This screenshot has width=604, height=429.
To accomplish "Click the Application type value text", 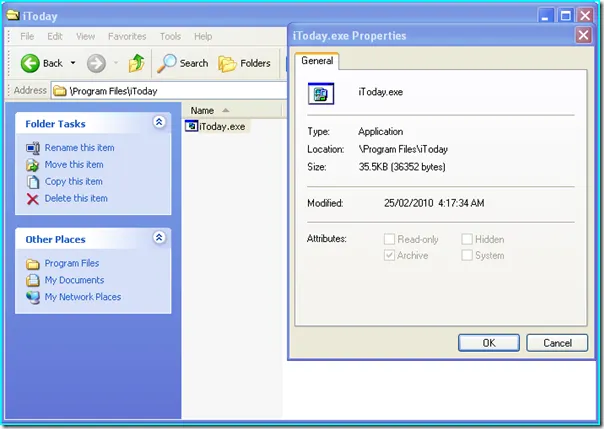I will coord(381,132).
